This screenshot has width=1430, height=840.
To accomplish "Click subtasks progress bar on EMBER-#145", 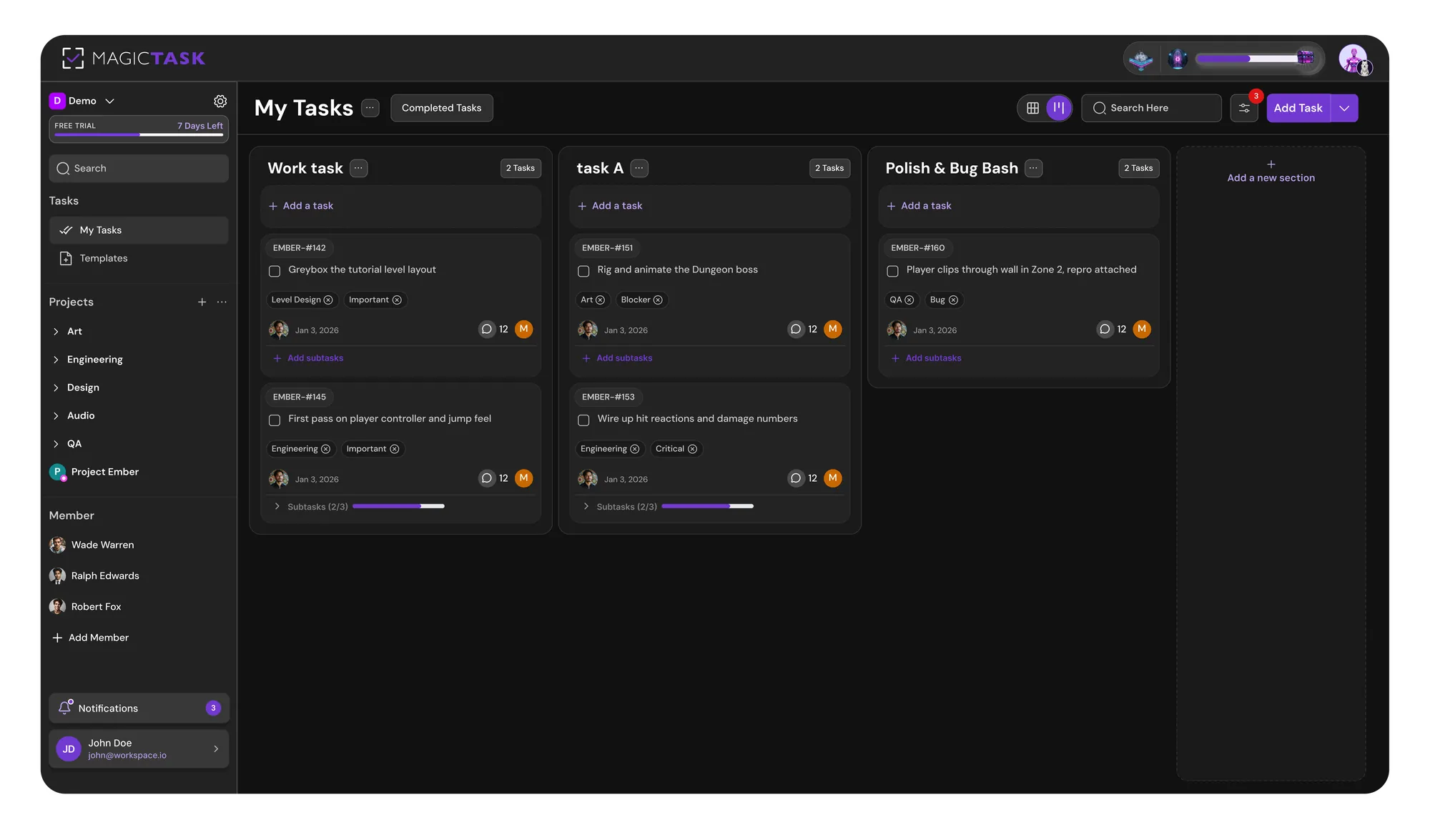I will [x=398, y=506].
